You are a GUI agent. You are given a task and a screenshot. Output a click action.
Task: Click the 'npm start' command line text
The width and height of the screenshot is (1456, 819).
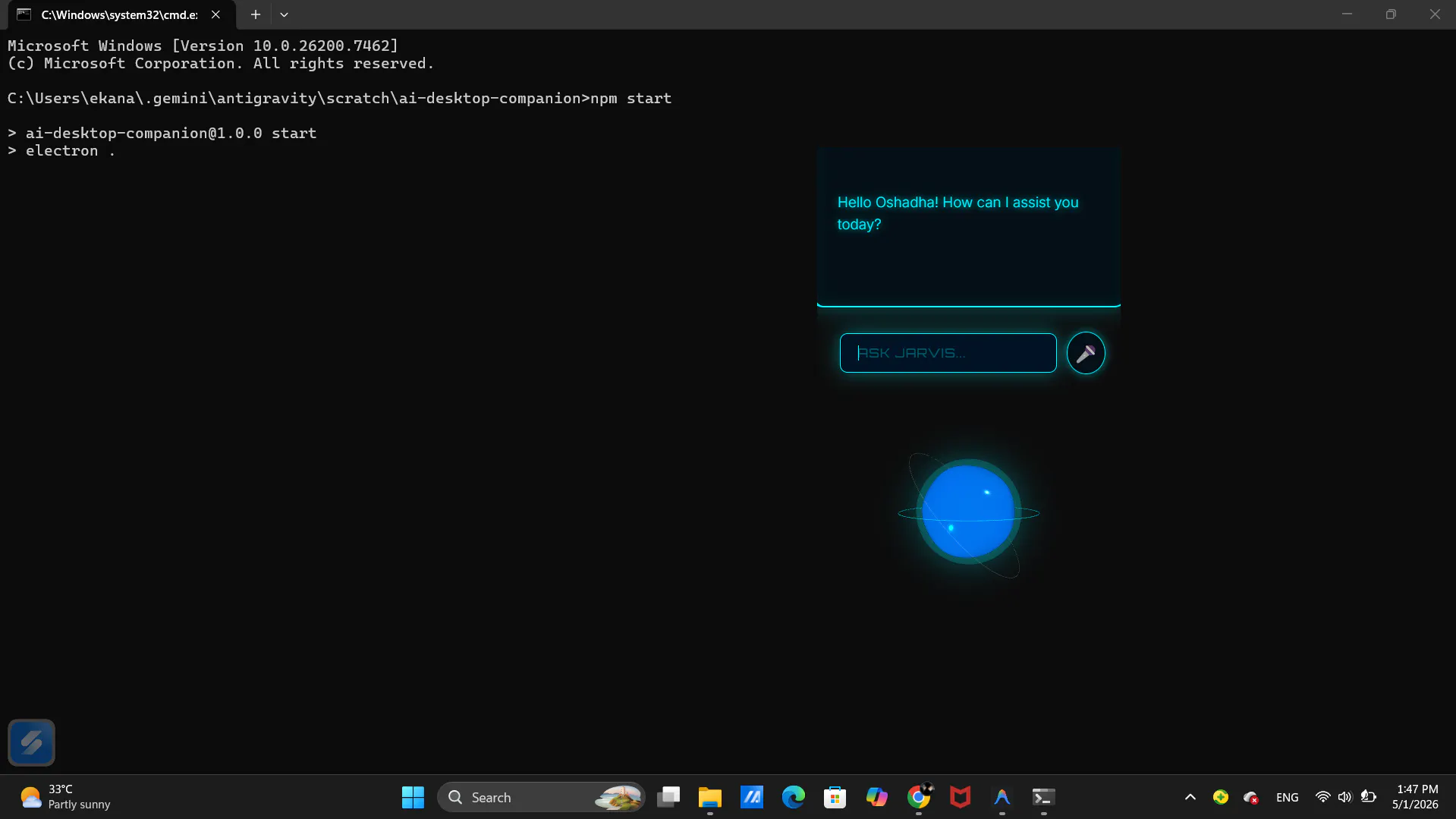pyautogui.click(x=631, y=98)
